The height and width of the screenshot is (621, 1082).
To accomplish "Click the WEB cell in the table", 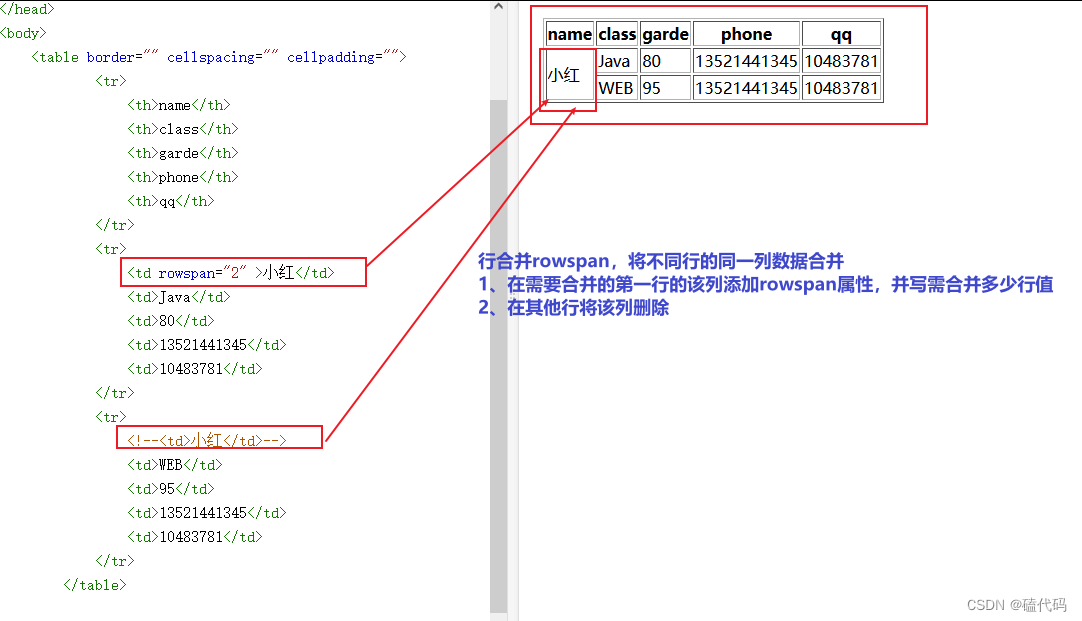I will coord(617,88).
